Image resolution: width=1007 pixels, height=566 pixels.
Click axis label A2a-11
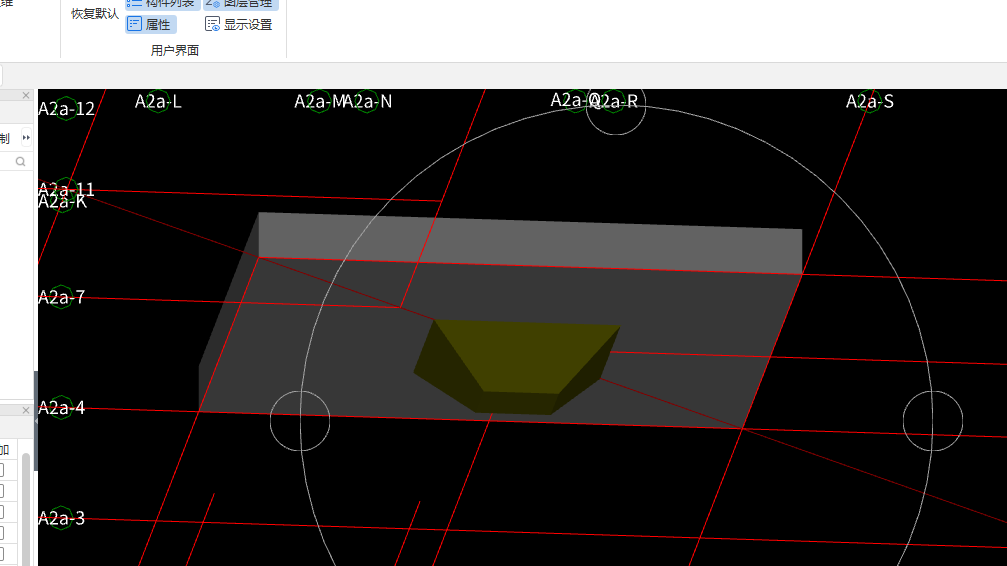(66, 188)
